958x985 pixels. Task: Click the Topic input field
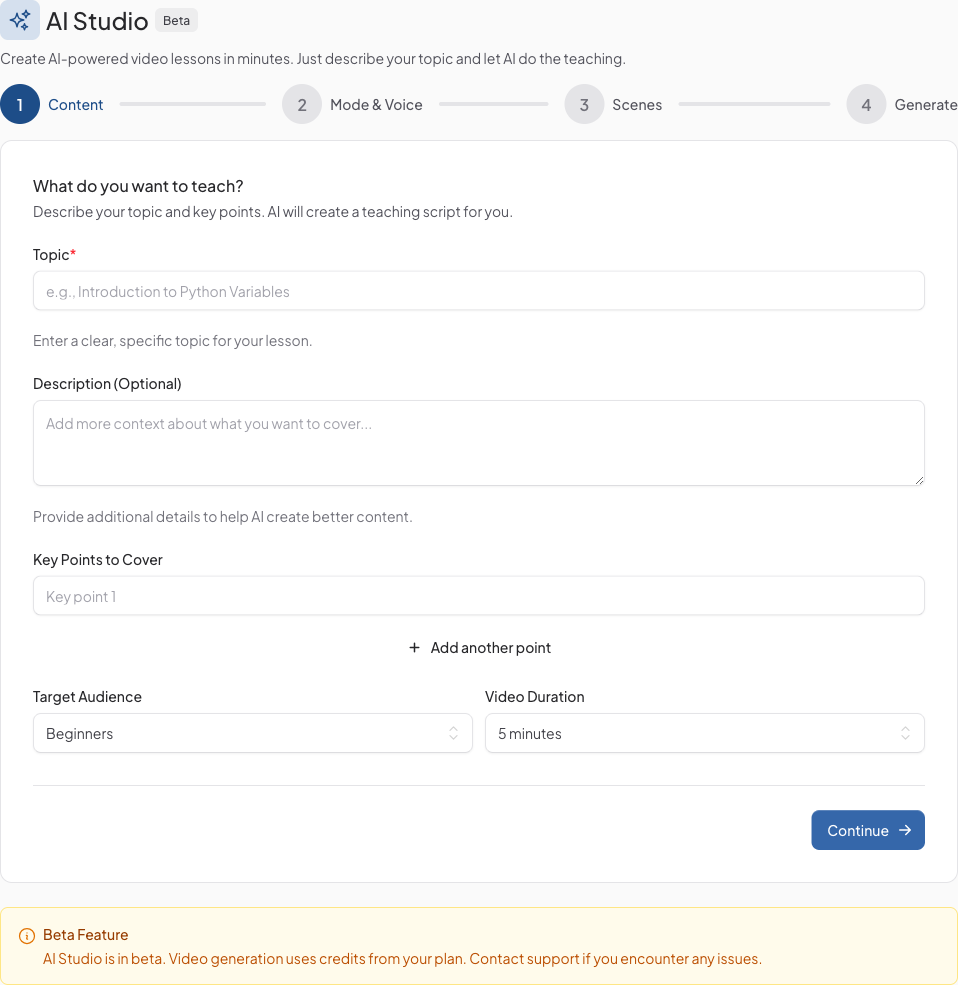click(478, 291)
